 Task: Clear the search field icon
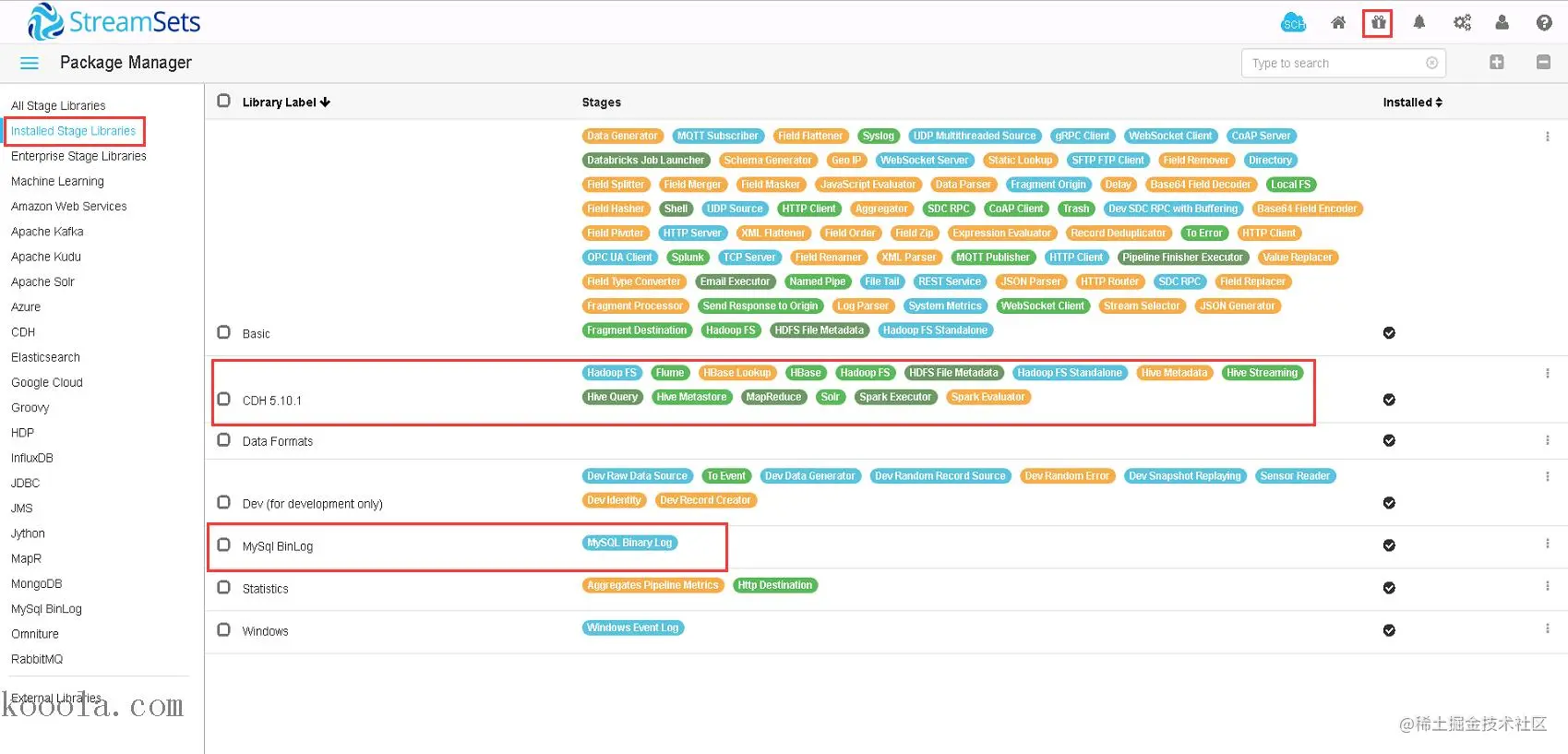[1431, 63]
